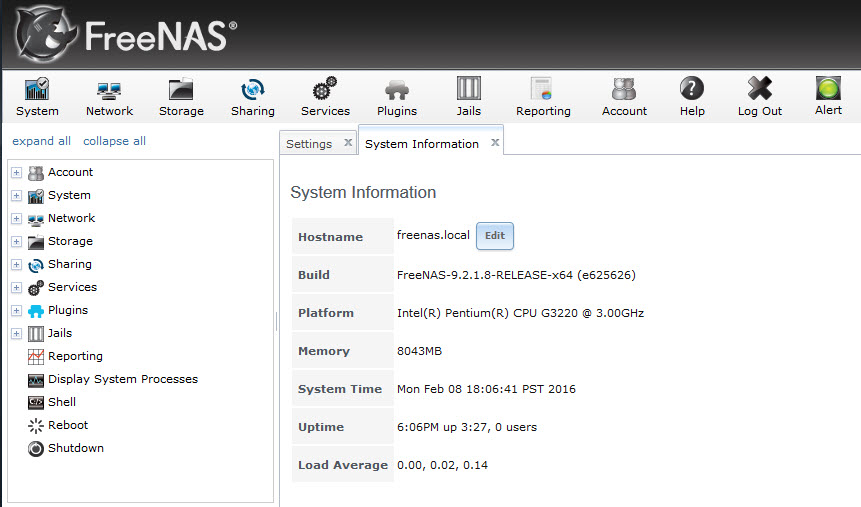Screen dimensions: 861x507
Task: Click Display System Processes label
Action: pyautogui.click(x=123, y=379)
